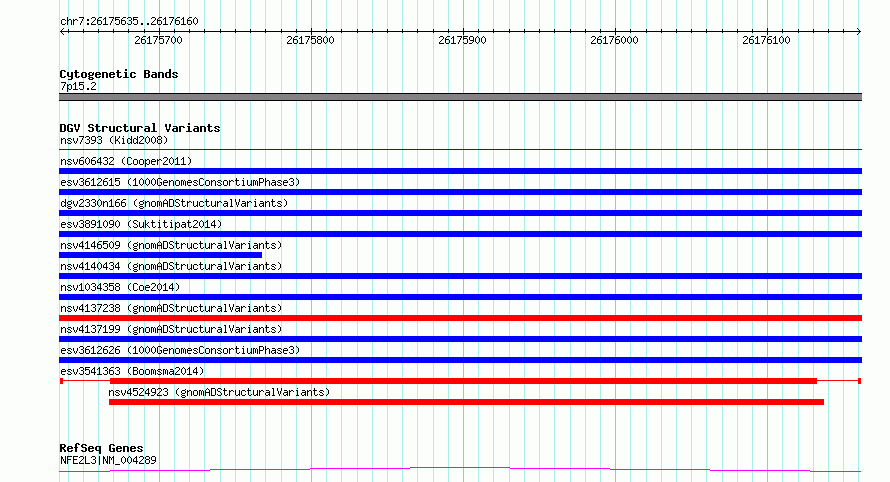Viewport: 890px width, 482px height.
Task: Select the magenta NFE2L3 gene line
Action: [x=460, y=470]
